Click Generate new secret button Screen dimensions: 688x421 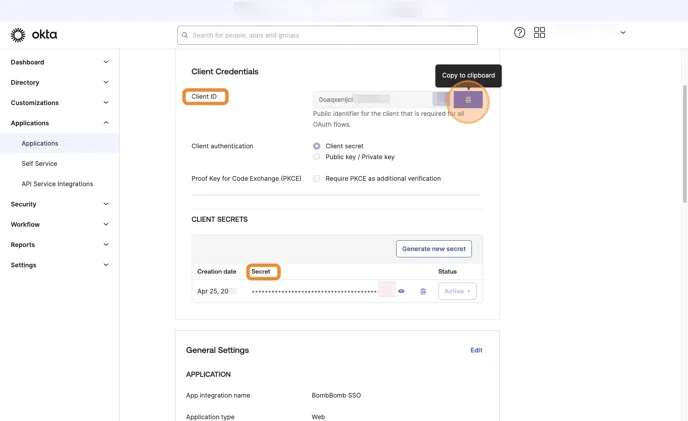click(434, 248)
